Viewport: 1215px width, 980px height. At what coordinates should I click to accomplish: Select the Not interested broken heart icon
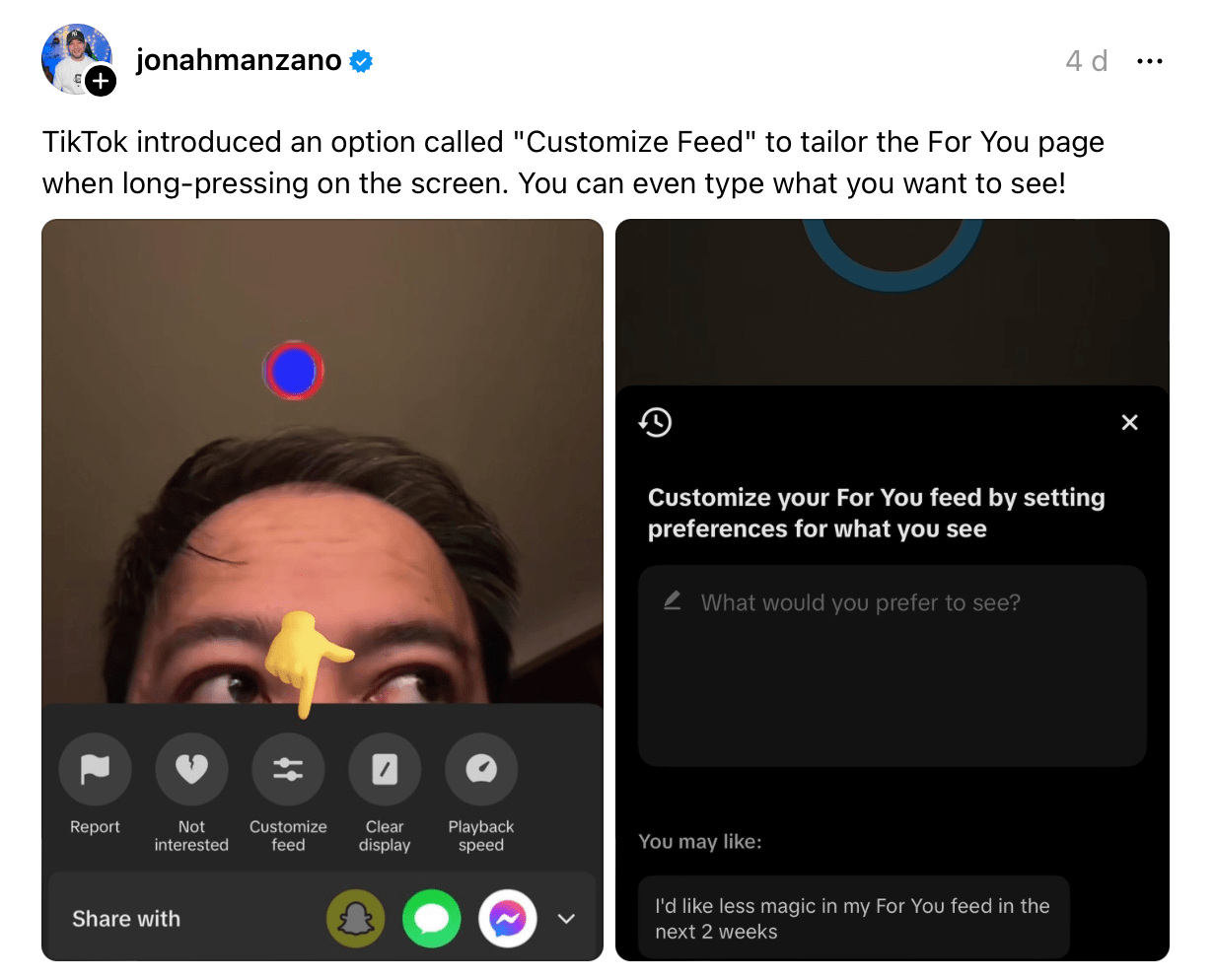click(x=191, y=769)
